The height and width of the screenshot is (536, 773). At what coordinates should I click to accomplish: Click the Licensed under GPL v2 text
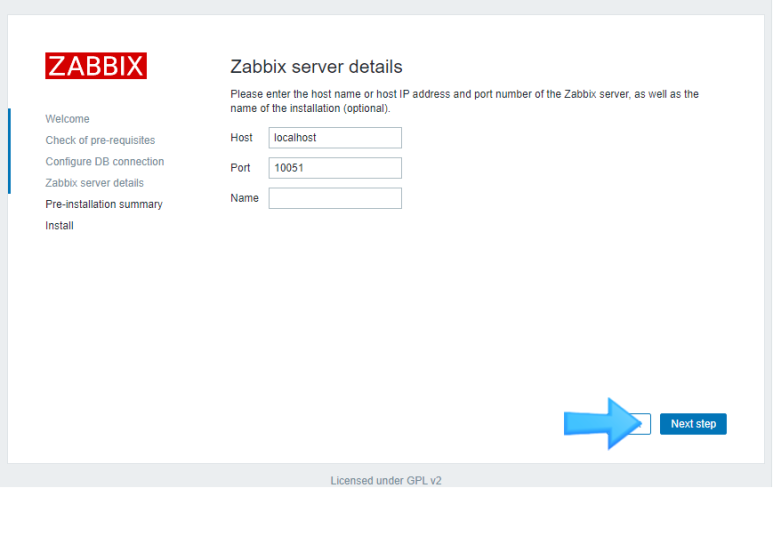[x=386, y=480]
